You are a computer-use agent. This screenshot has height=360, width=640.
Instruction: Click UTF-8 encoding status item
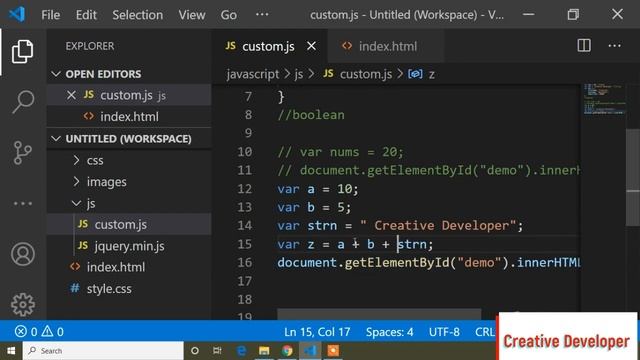point(444,332)
